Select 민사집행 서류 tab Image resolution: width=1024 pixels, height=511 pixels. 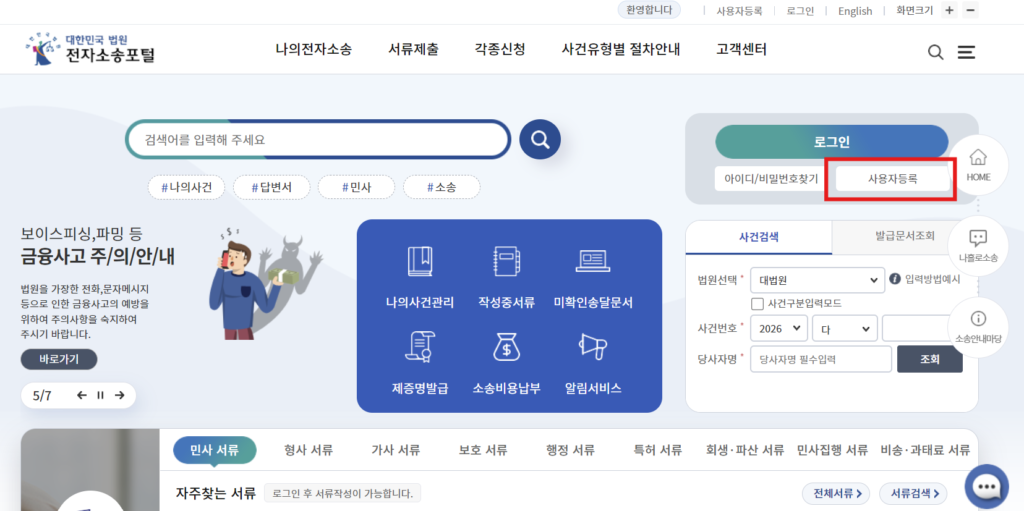(x=833, y=450)
